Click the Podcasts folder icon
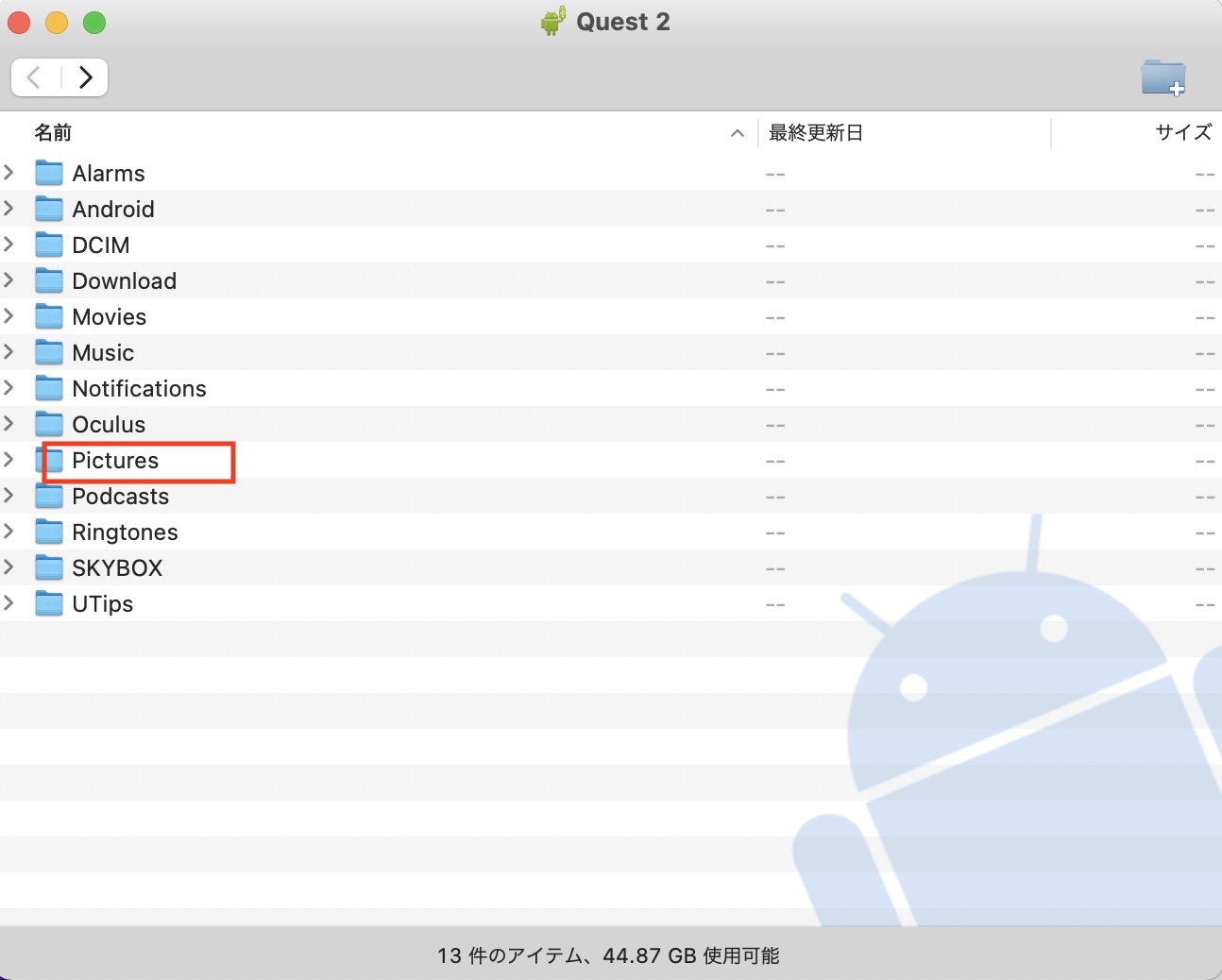The height and width of the screenshot is (980, 1222). click(49, 496)
